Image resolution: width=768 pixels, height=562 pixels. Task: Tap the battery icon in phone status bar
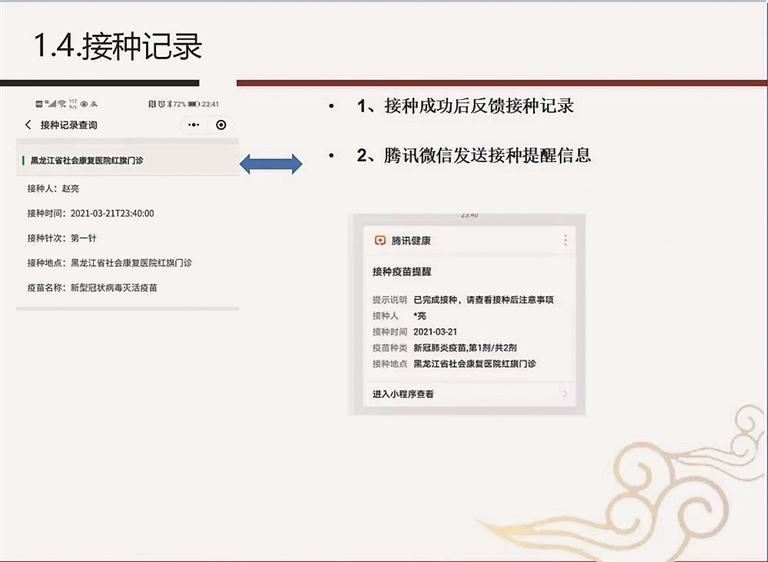pos(190,104)
